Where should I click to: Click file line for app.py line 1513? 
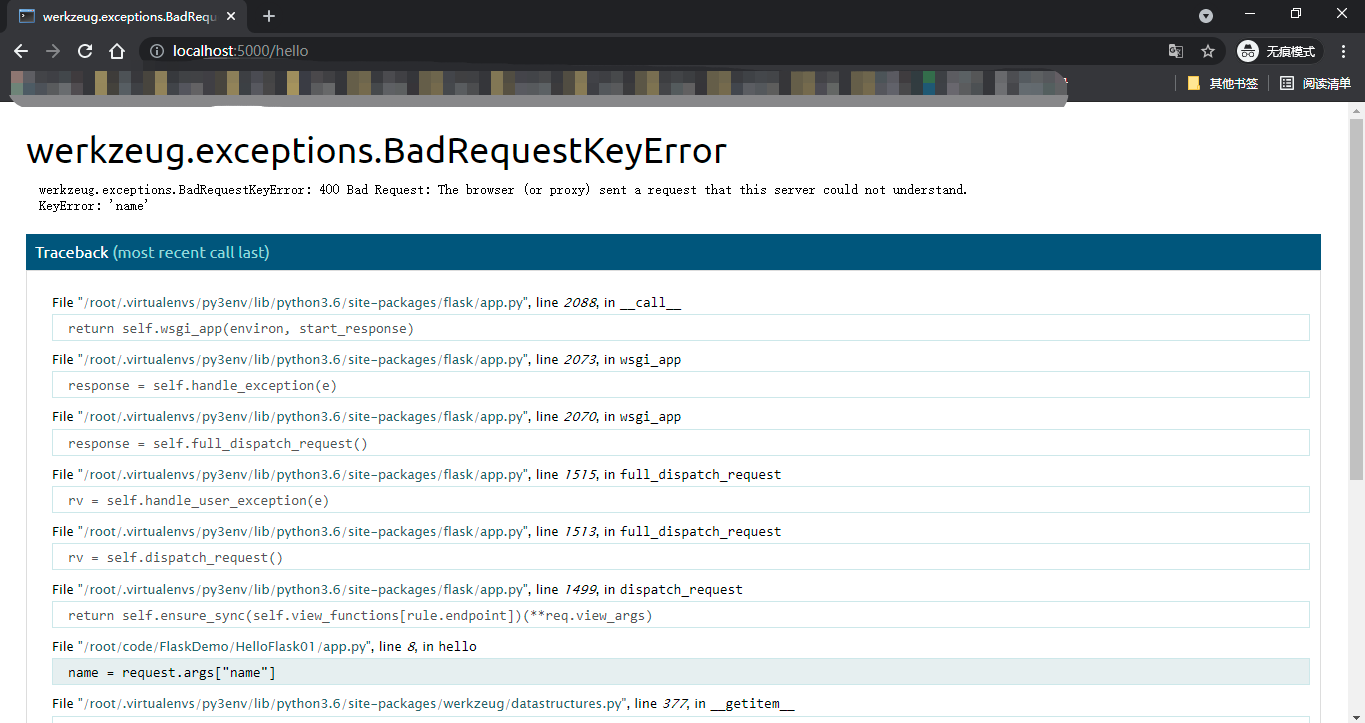coord(416,531)
